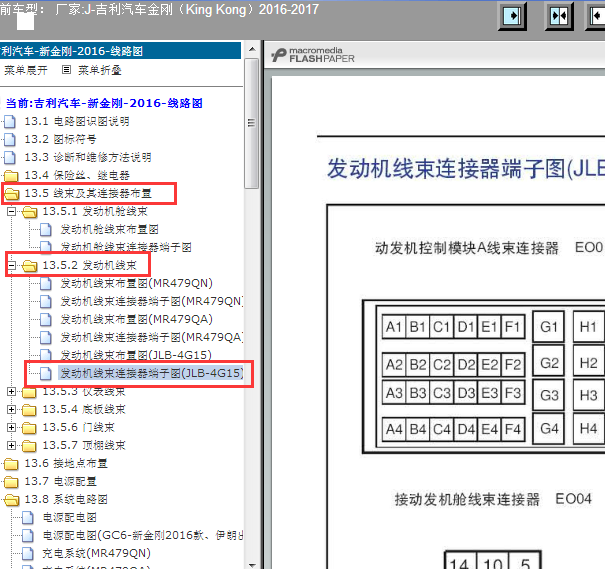Click terminal cell 10 in lower connector

pyautogui.click(x=493, y=563)
